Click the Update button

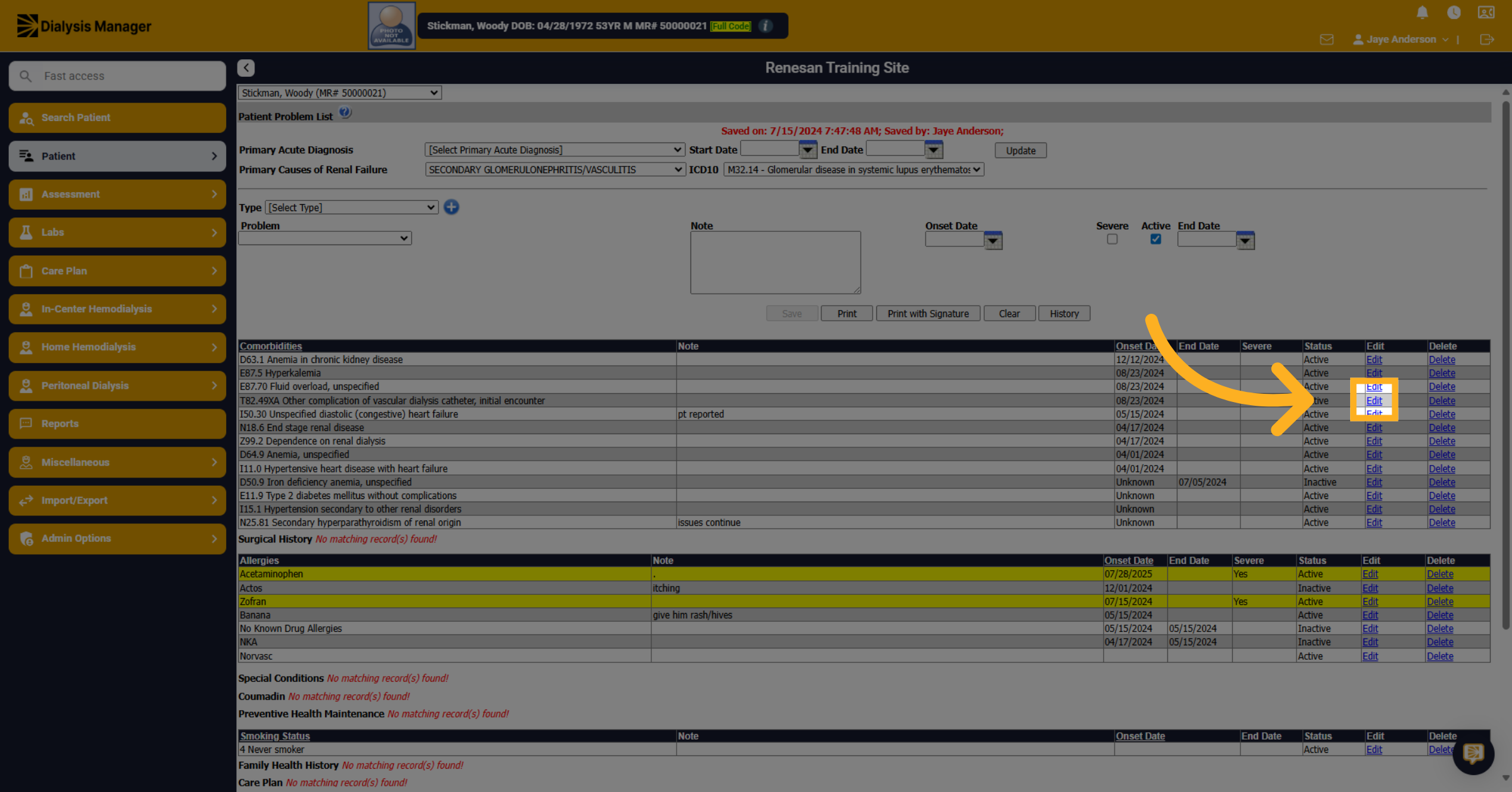[1021, 151]
